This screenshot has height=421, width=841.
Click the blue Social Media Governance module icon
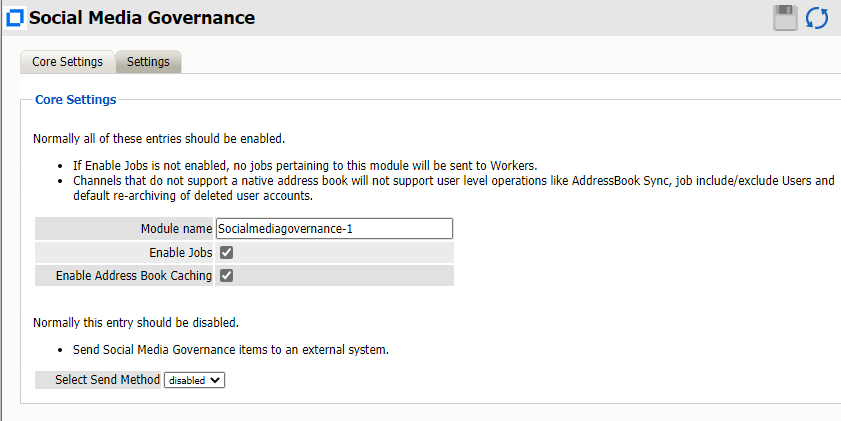[x=15, y=18]
